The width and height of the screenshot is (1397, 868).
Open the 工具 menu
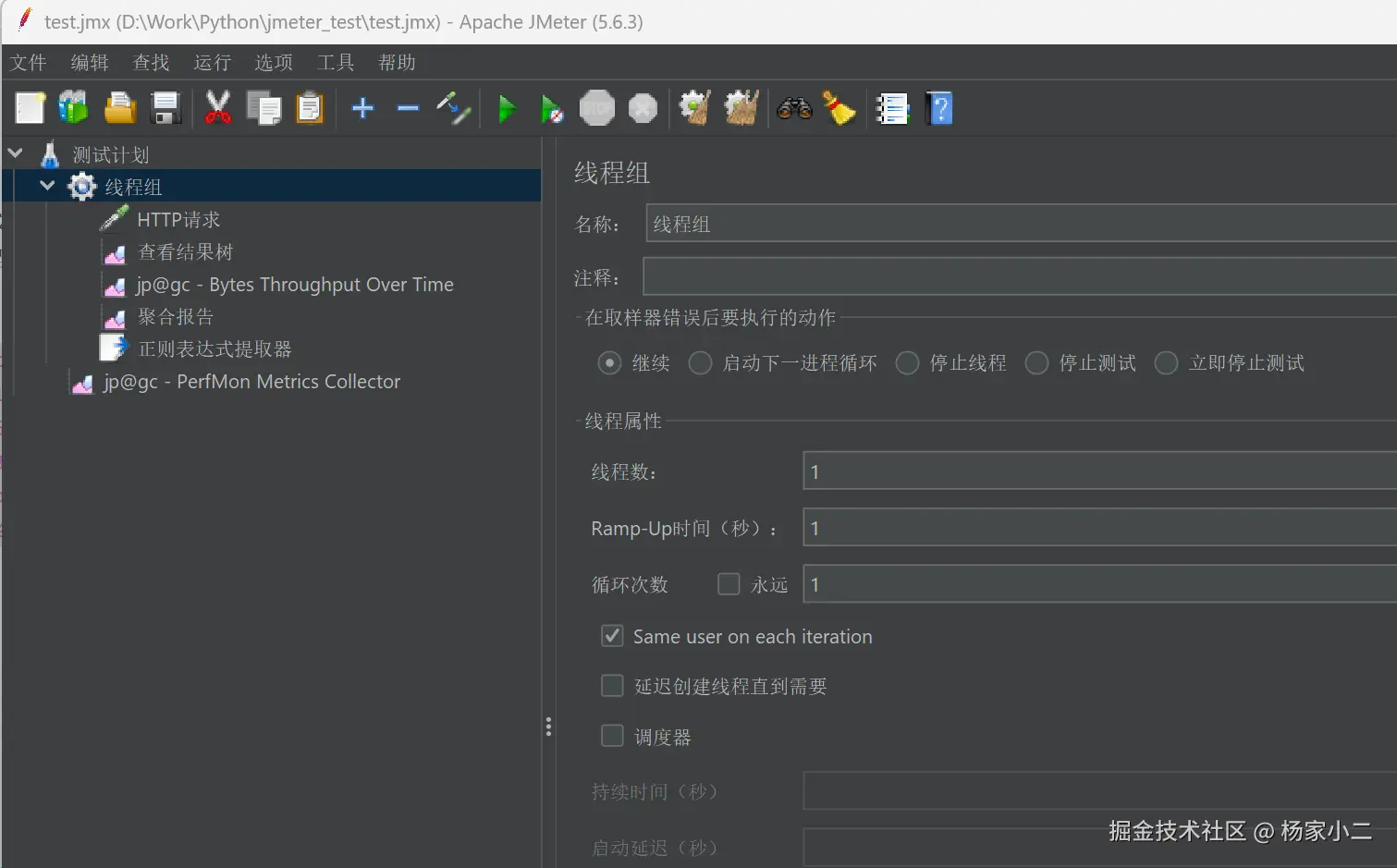(x=336, y=62)
